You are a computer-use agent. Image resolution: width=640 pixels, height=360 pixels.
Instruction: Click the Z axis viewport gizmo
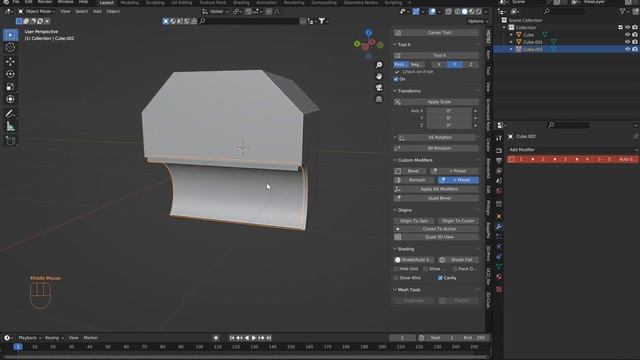(369, 33)
